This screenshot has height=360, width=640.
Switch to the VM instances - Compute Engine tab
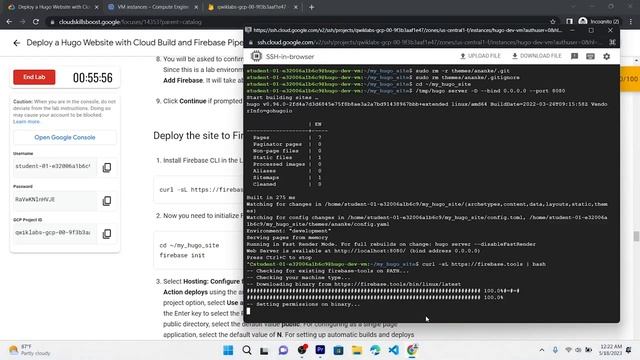(x=153, y=7)
